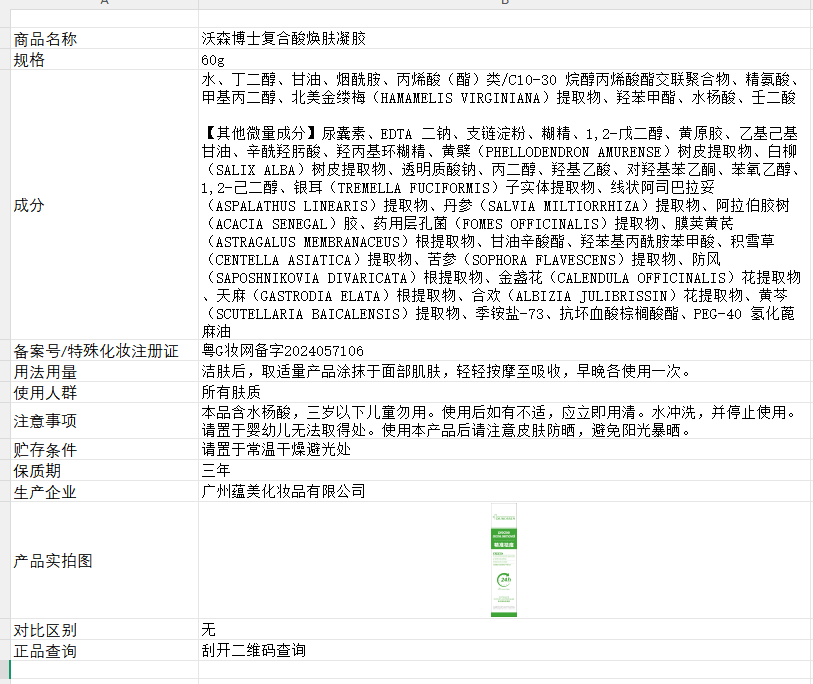Click the green product tube photo
The image size is (813, 684).
pos(504,560)
